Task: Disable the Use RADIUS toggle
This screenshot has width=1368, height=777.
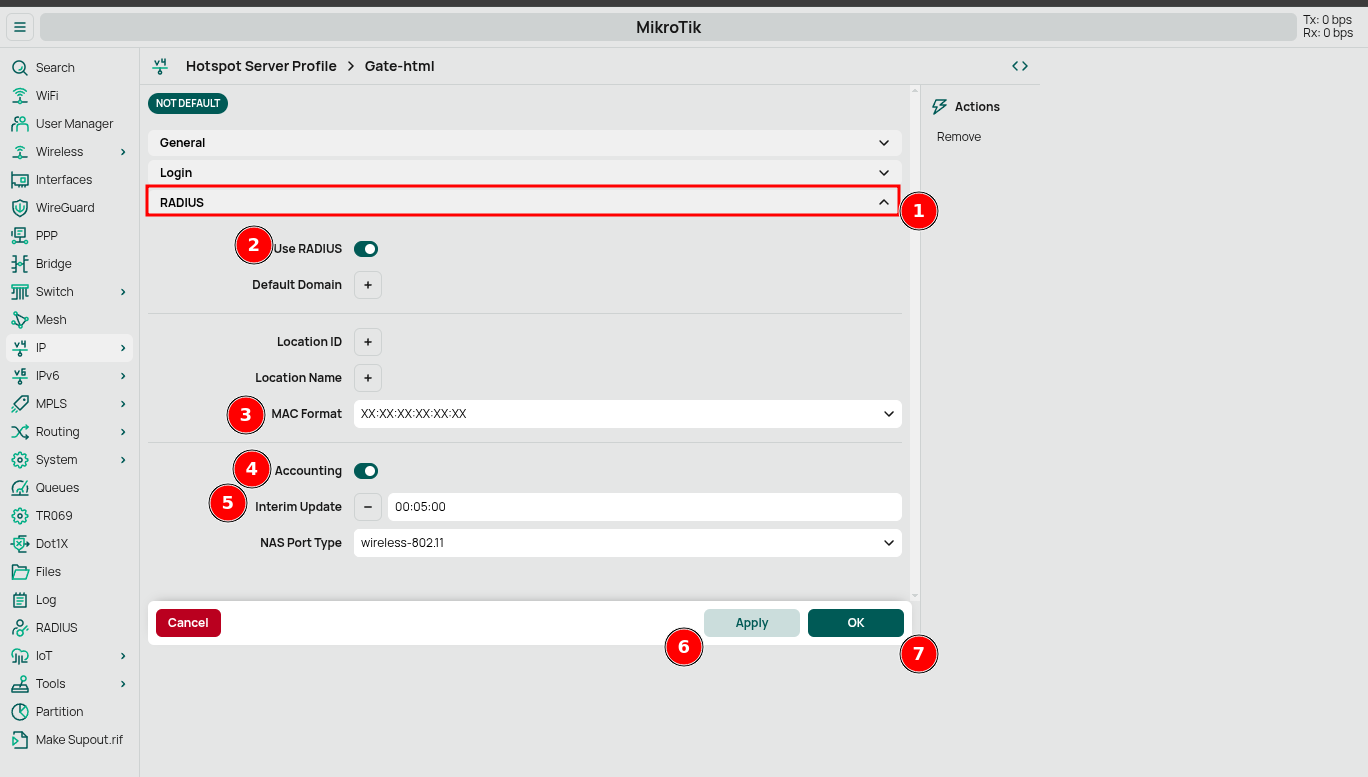Action: tap(365, 248)
